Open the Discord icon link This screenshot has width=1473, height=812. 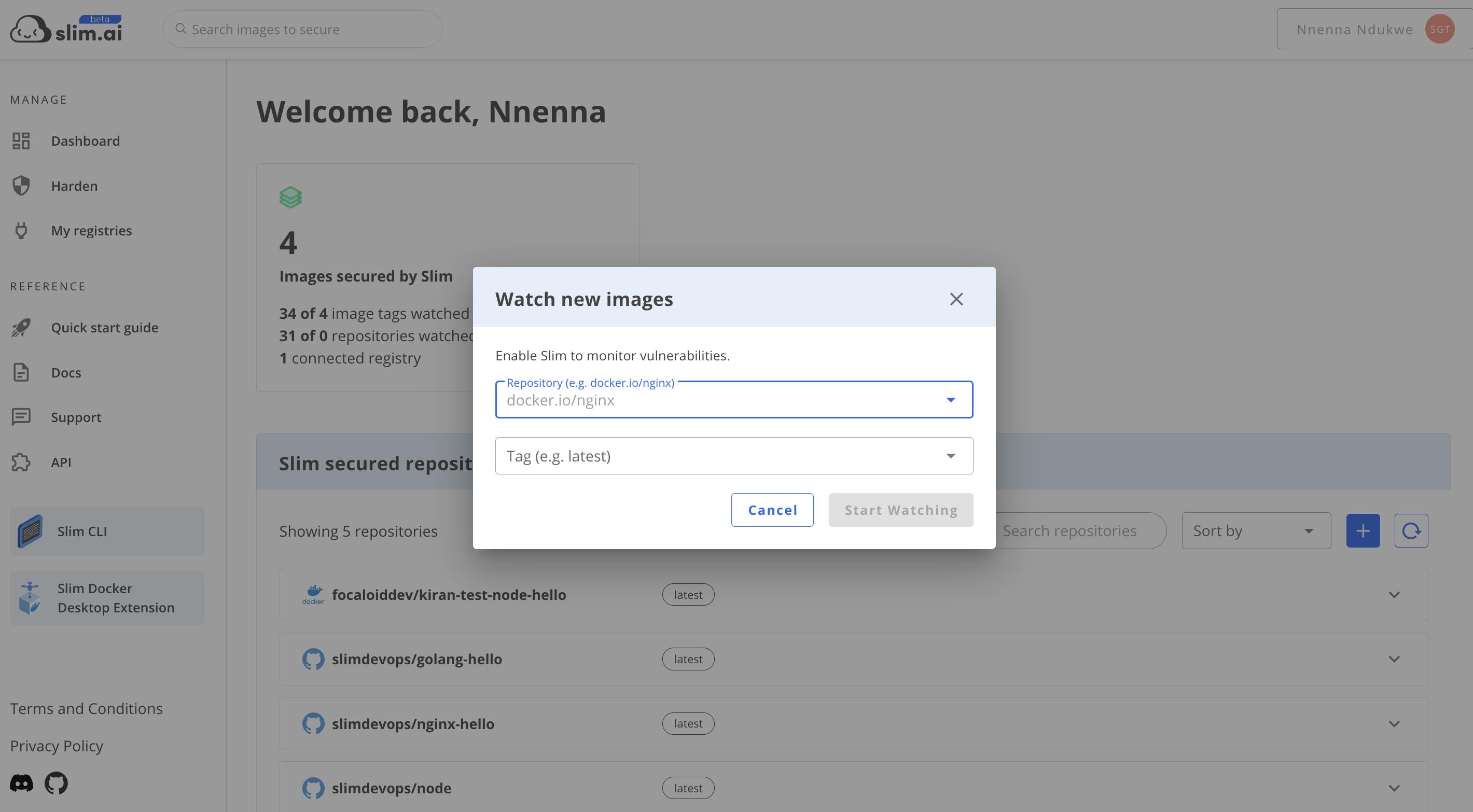[22, 783]
